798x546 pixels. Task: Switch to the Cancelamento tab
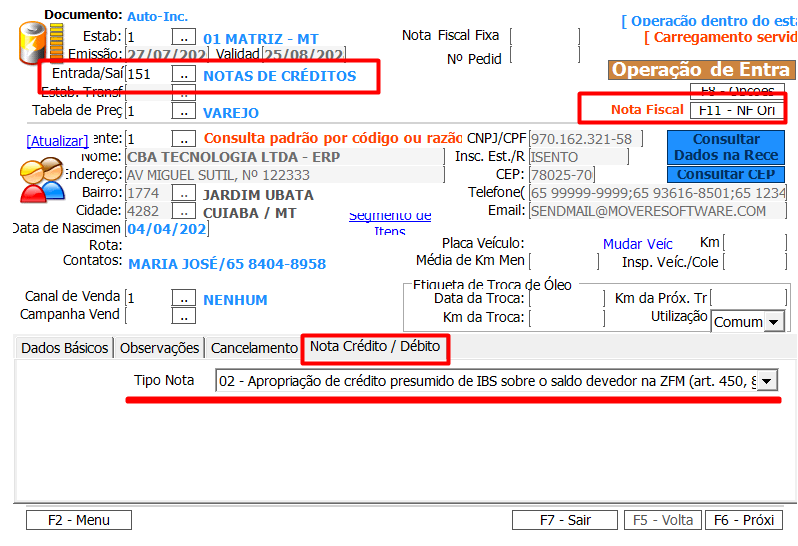(254, 348)
